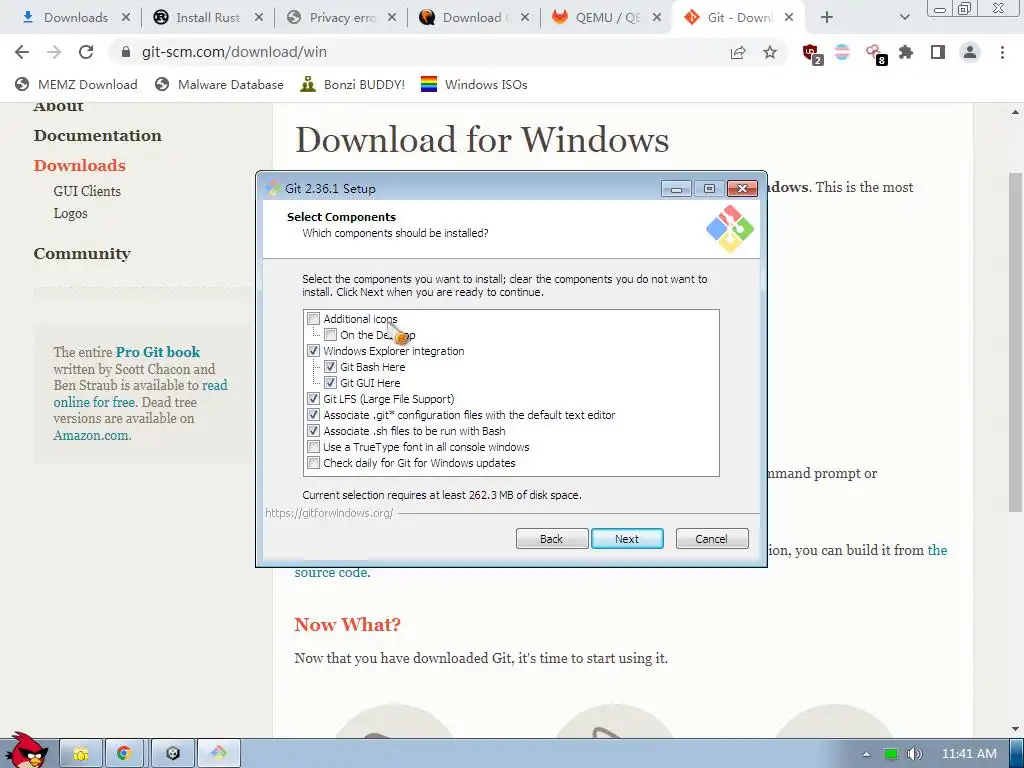Toggle the browser side panel icon

[938, 52]
